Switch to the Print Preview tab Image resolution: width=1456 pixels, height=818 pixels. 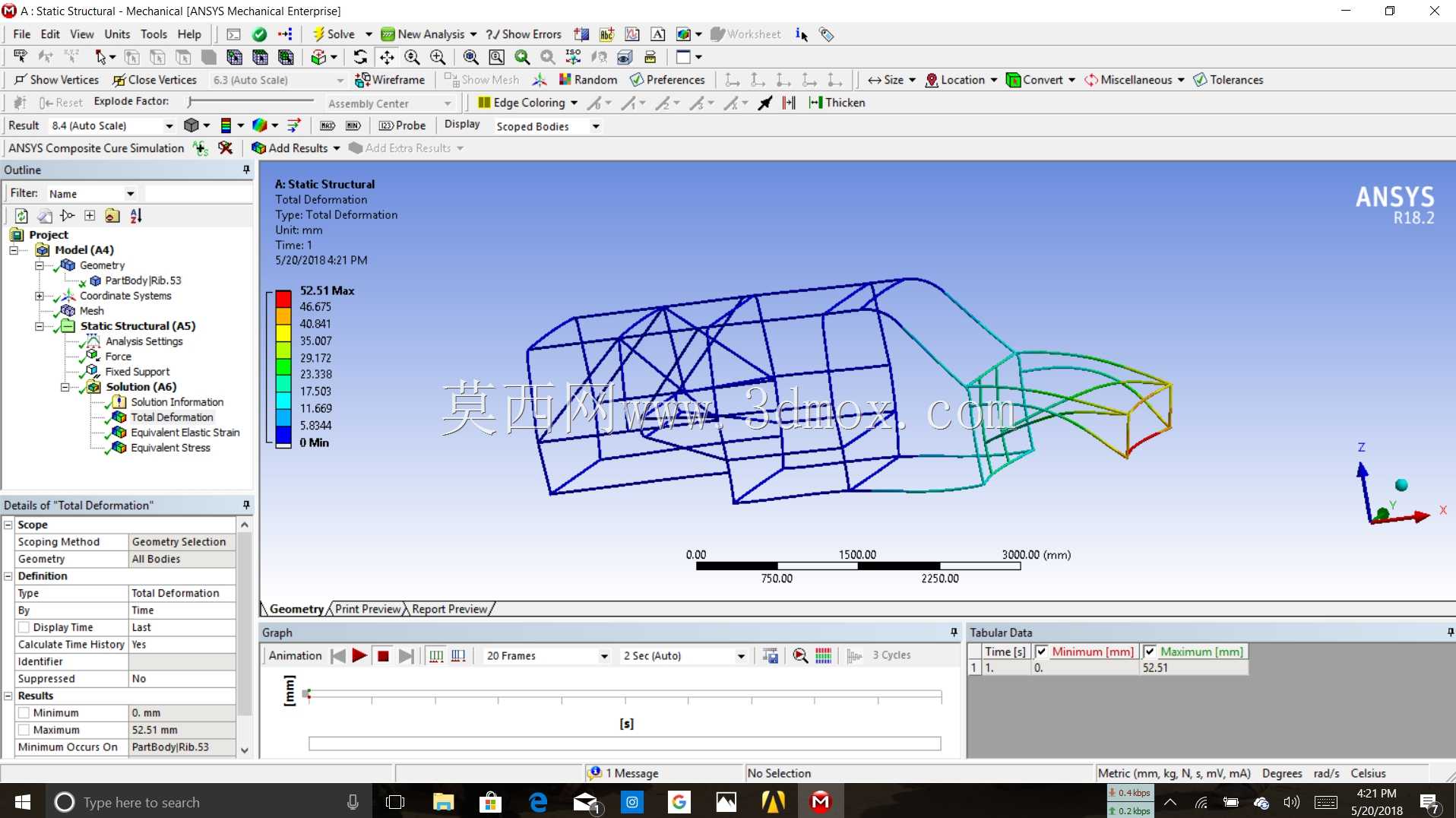(x=368, y=609)
